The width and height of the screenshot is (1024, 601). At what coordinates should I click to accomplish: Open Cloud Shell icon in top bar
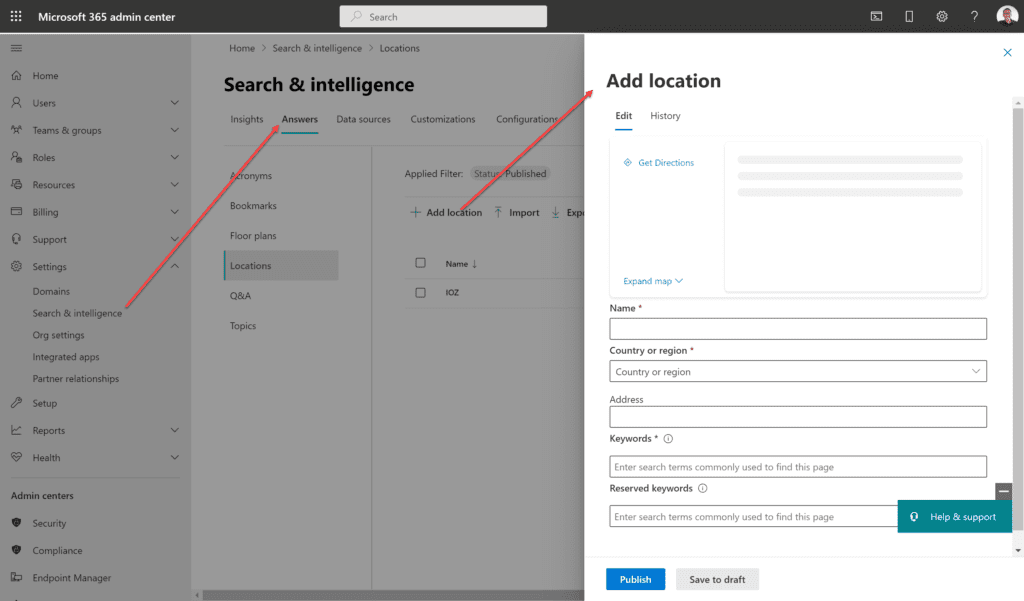(876, 16)
